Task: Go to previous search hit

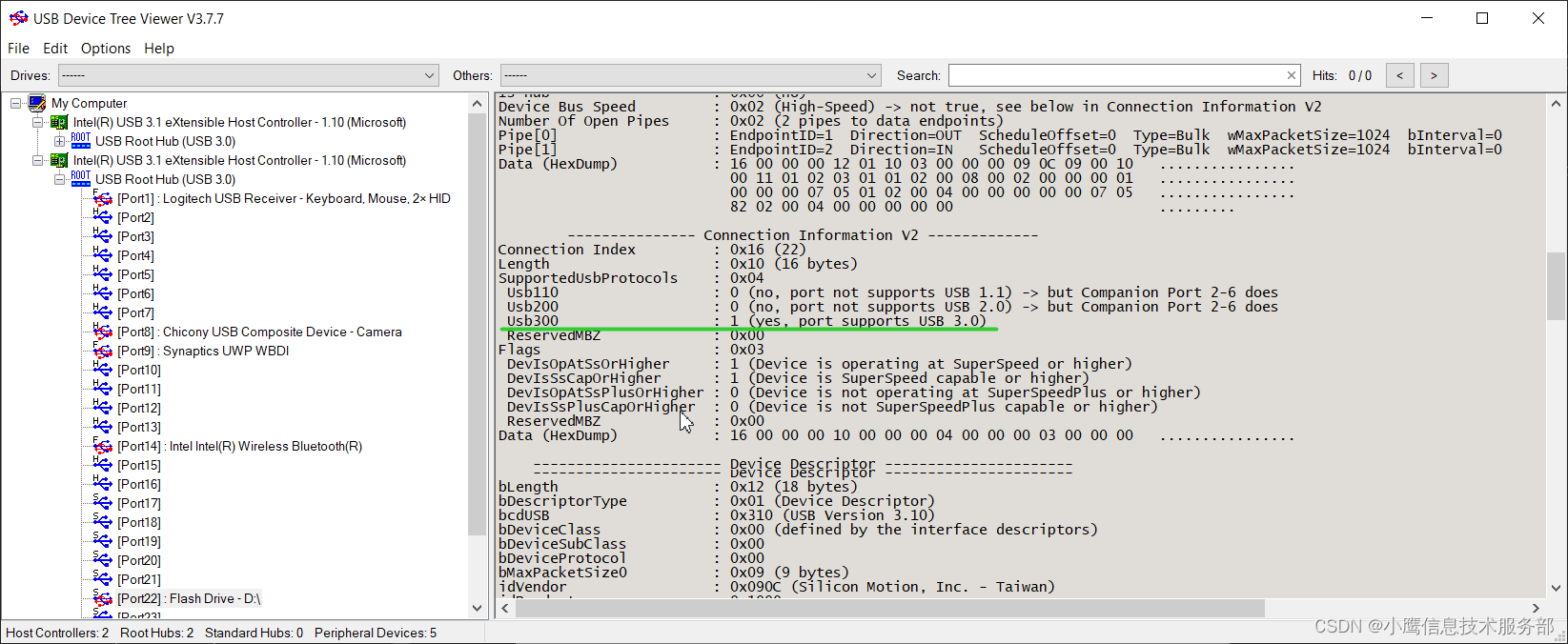Action: tap(1399, 75)
